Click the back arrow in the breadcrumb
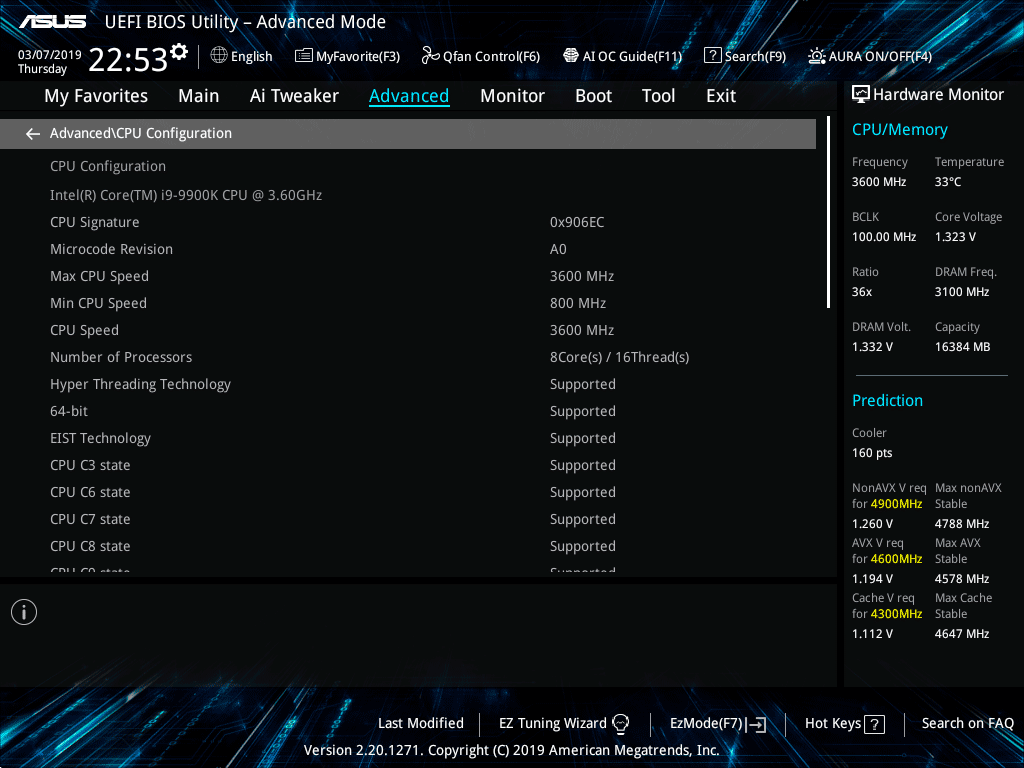The image size is (1024, 768). click(x=33, y=134)
